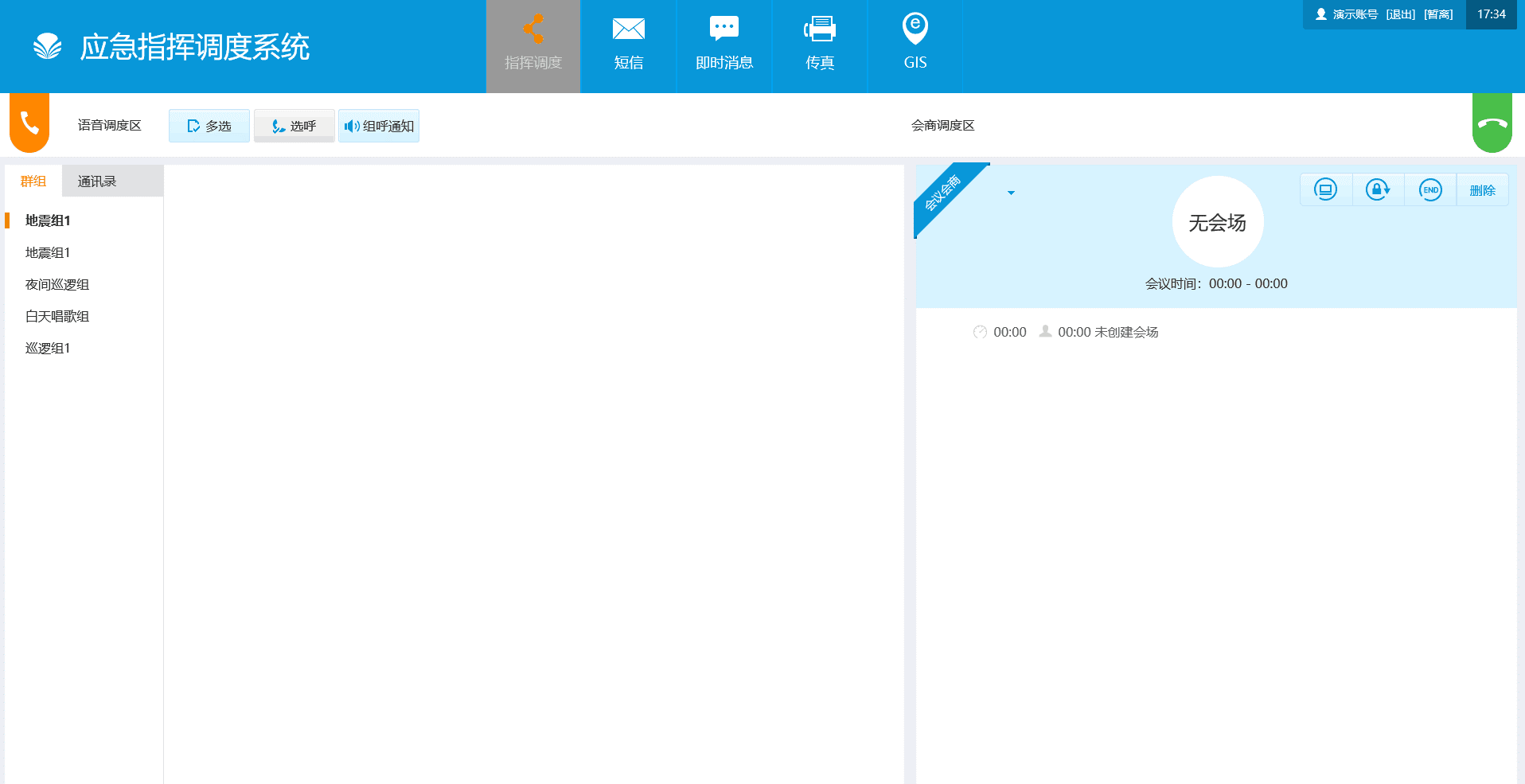Select the 白天唱歌组 group
The image size is (1525, 784).
pyautogui.click(x=57, y=316)
